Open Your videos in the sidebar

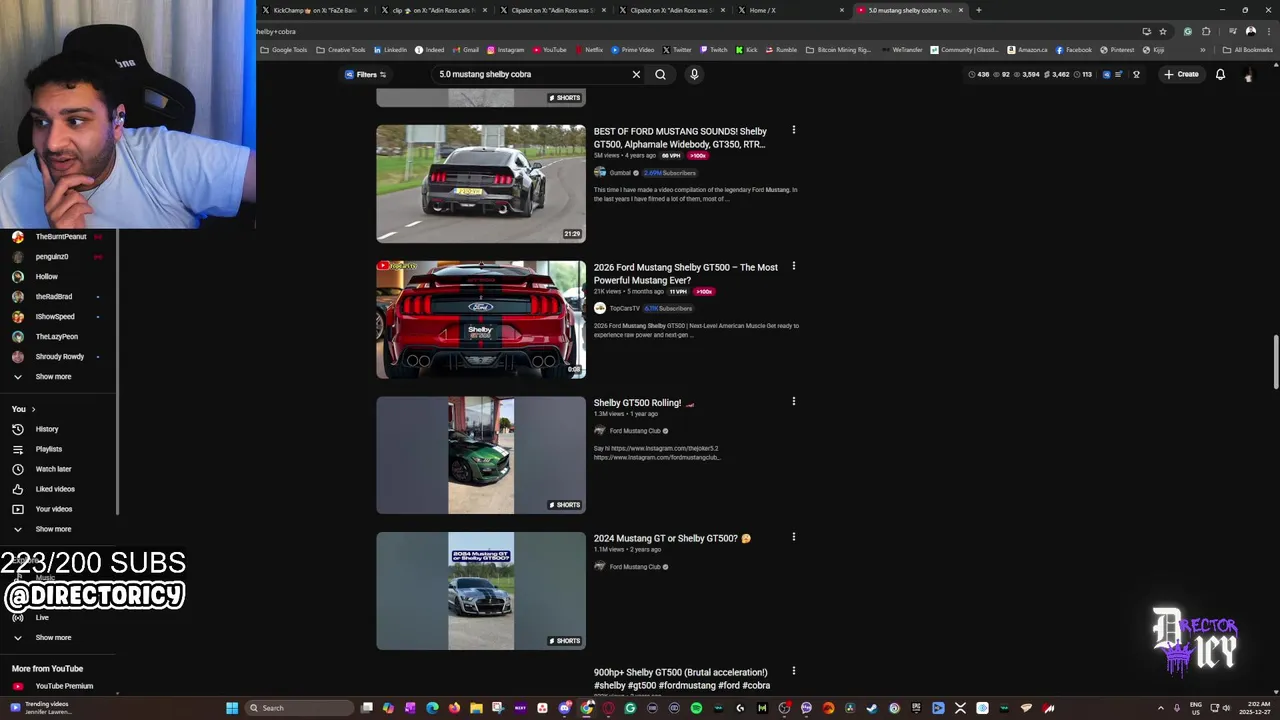54,509
